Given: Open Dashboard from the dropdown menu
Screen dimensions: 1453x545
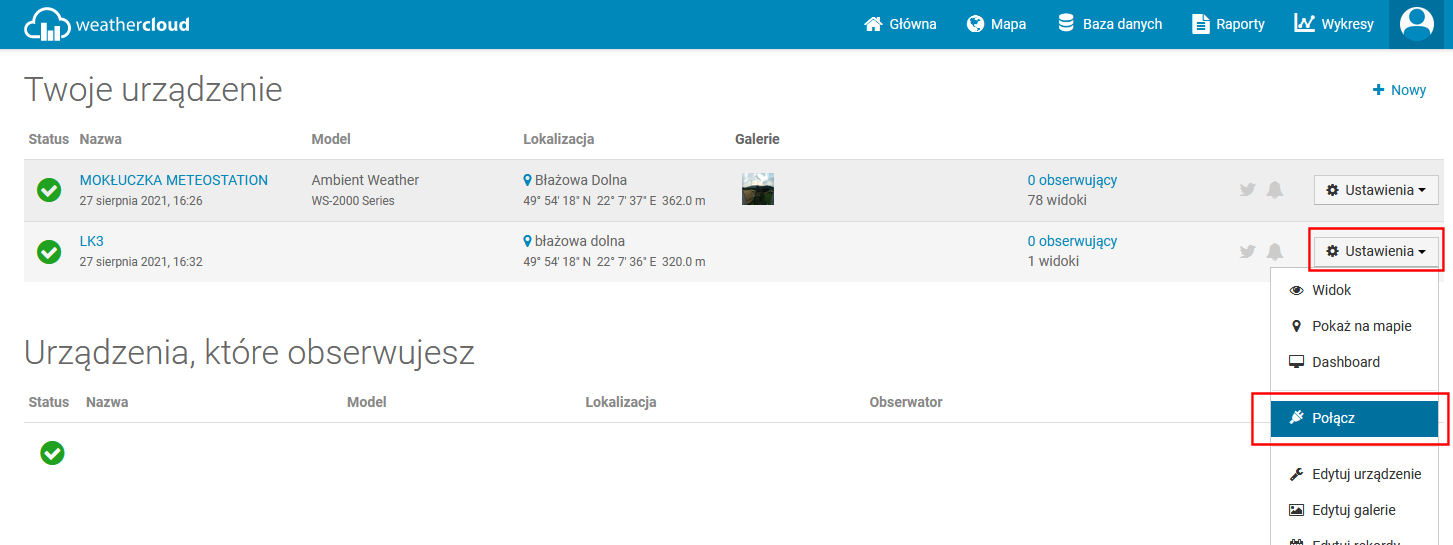Looking at the screenshot, I should [x=1345, y=362].
